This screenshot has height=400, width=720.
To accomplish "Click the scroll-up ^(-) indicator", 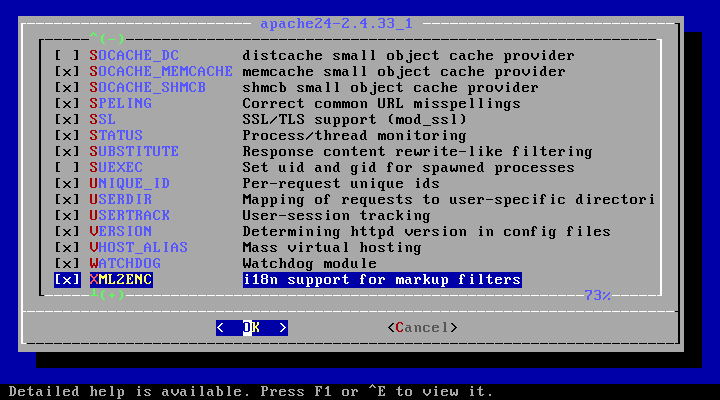I will [x=107, y=38].
